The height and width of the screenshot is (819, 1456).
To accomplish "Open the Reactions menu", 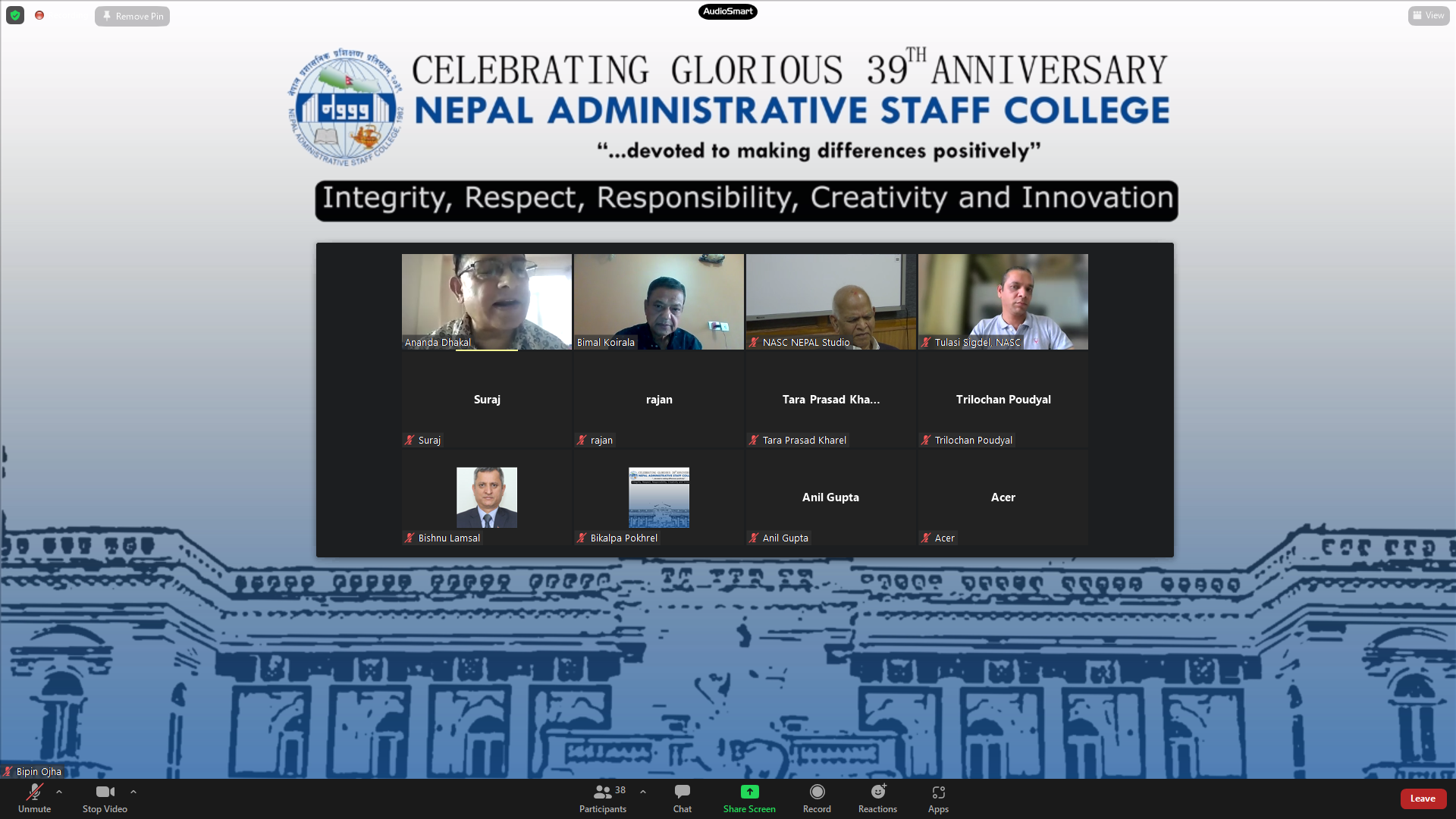I will (877, 799).
